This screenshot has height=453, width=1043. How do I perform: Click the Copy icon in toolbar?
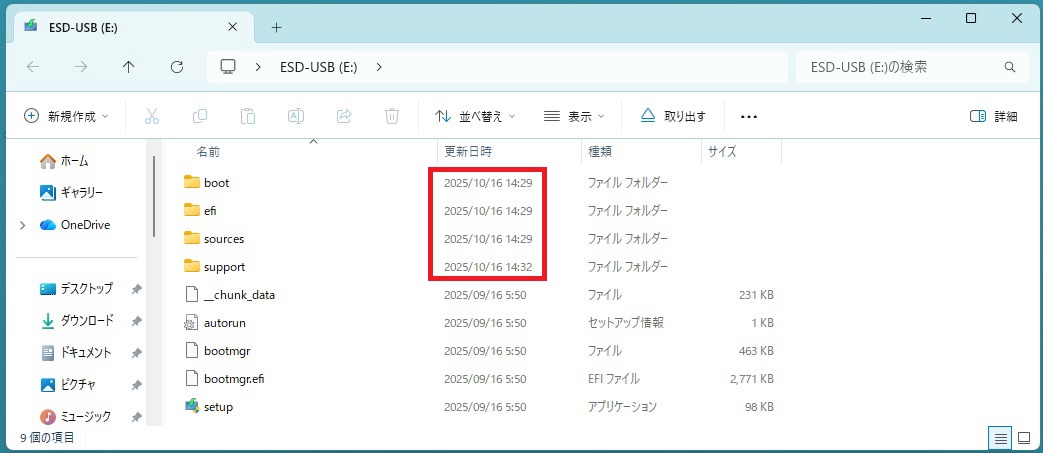click(200, 116)
